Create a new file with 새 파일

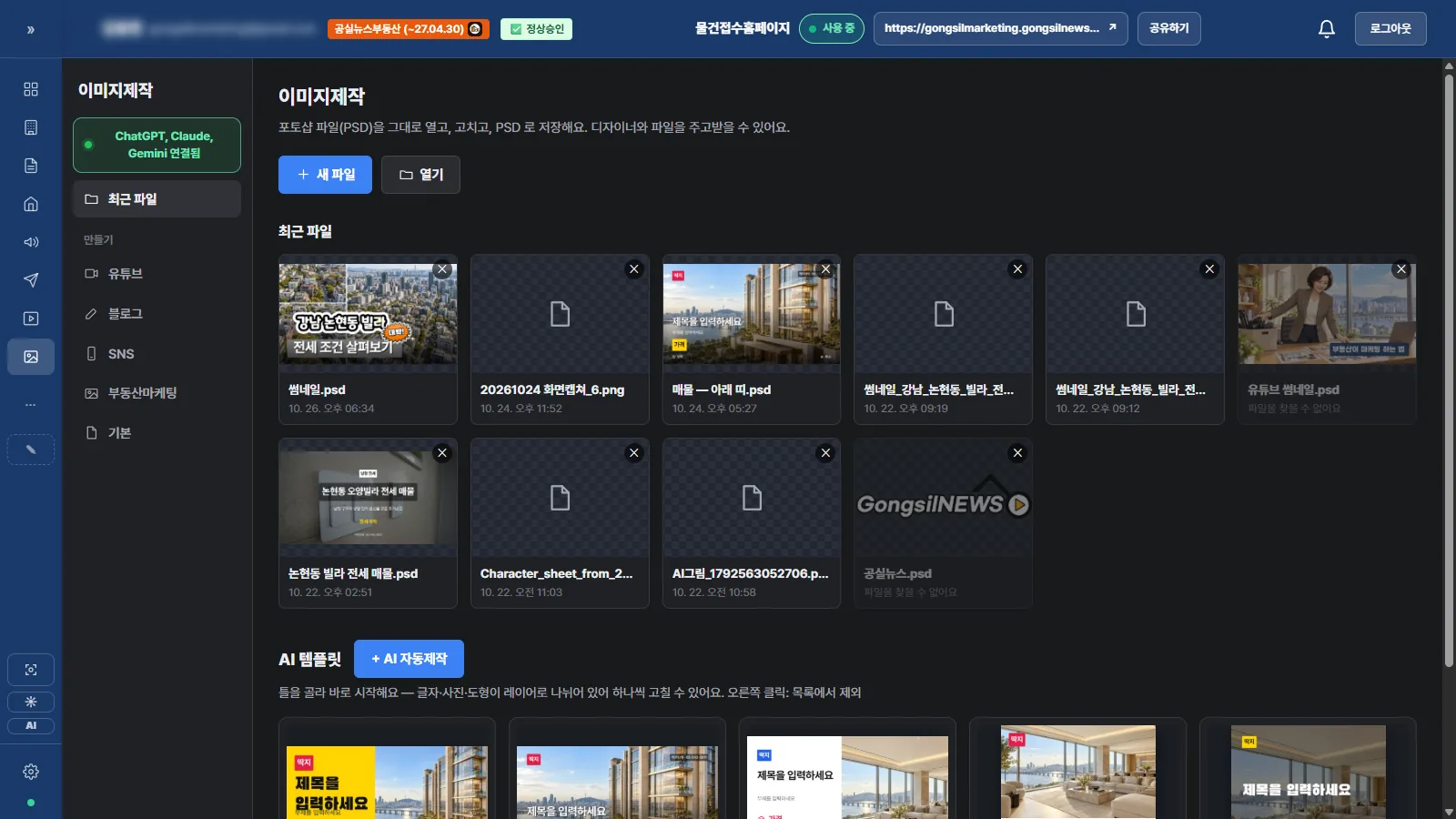point(325,175)
